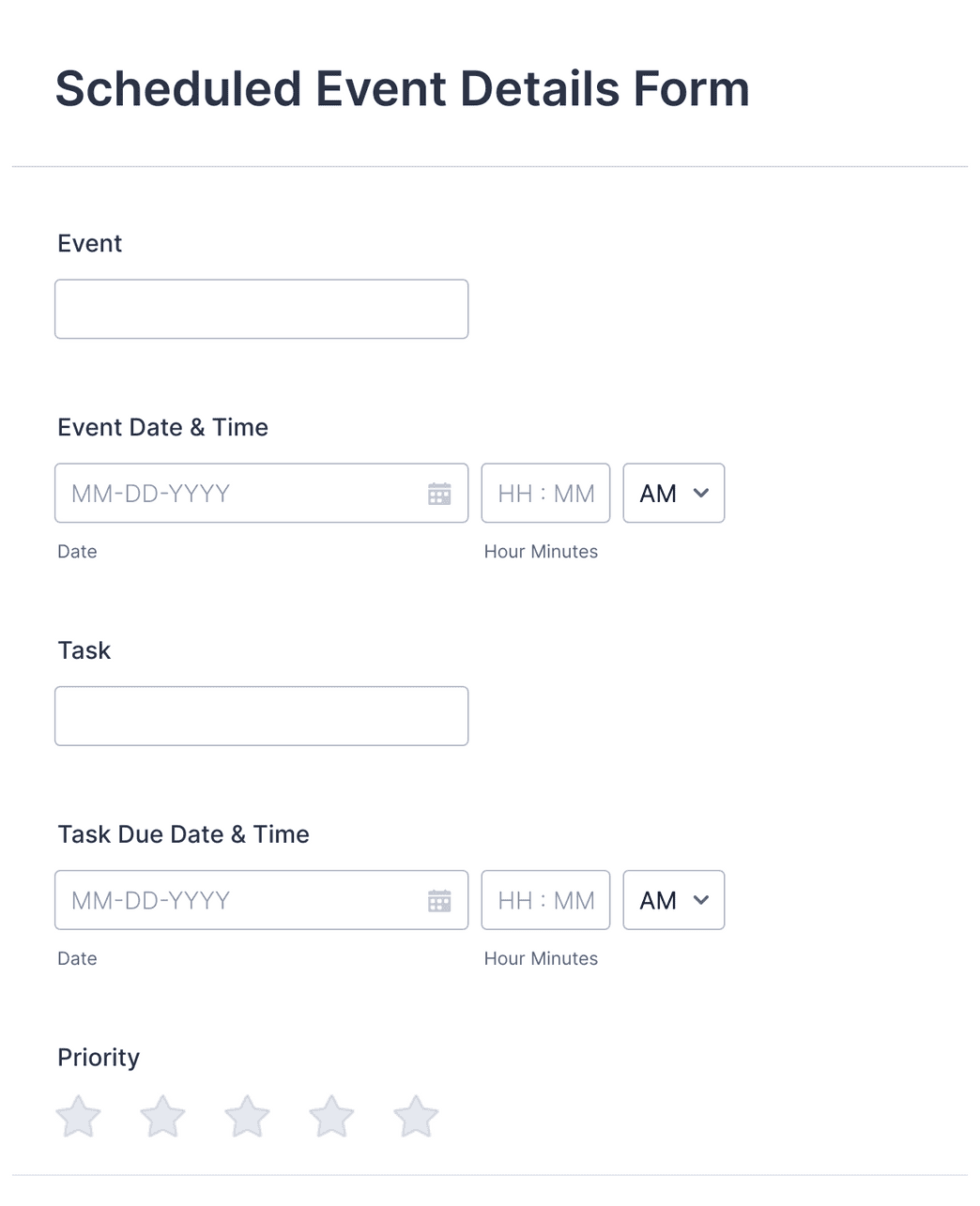Image resolution: width=980 pixels, height=1206 pixels.
Task: Click the Task text input box
Action: pyautogui.click(x=261, y=716)
